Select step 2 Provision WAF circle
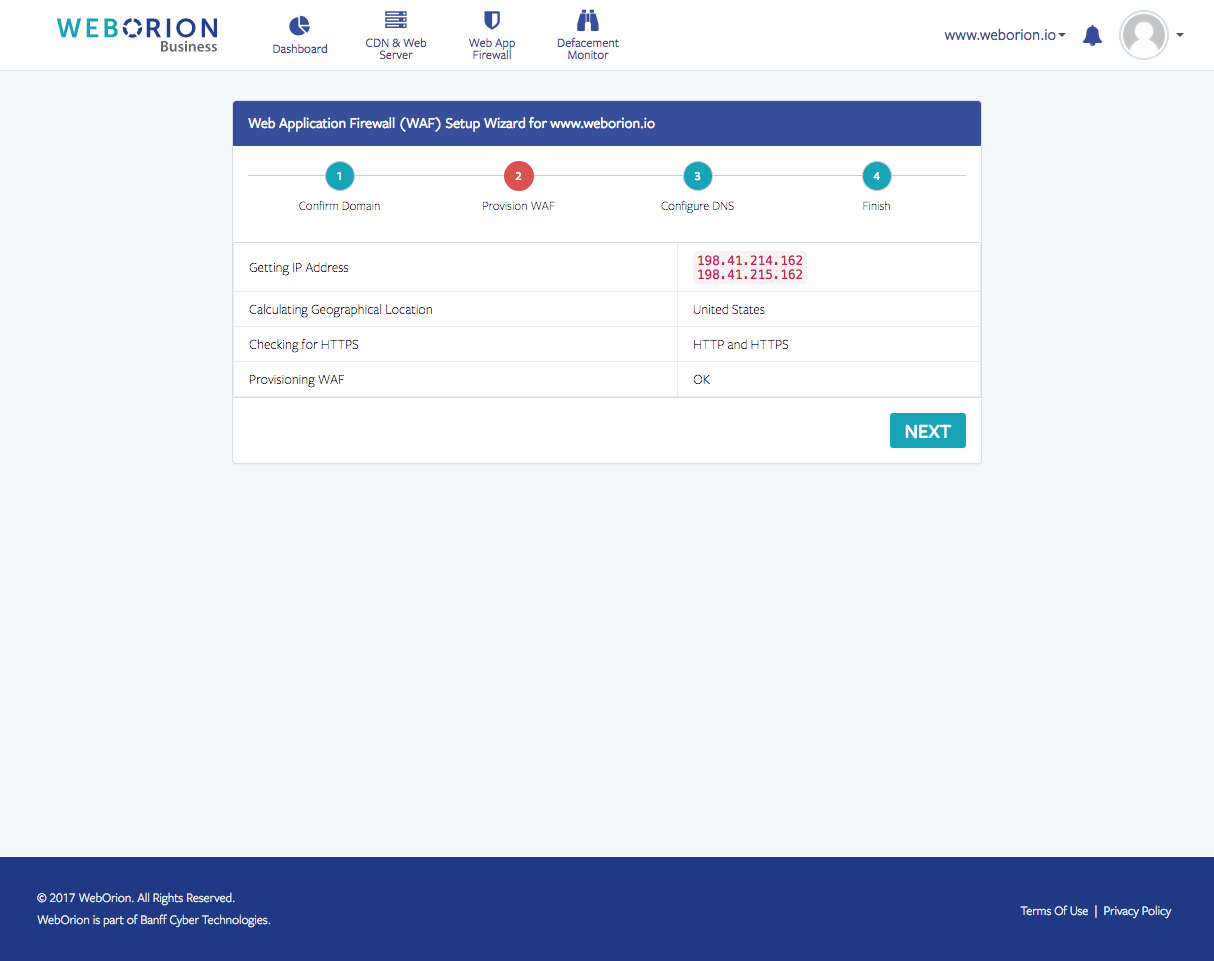Screen dimensions: 1214x961 point(518,176)
